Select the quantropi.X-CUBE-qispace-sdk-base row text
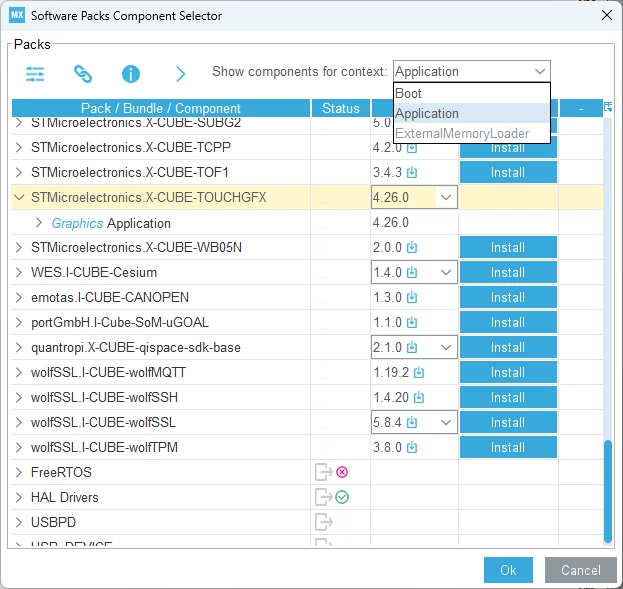The width and height of the screenshot is (623, 589). tap(136, 348)
